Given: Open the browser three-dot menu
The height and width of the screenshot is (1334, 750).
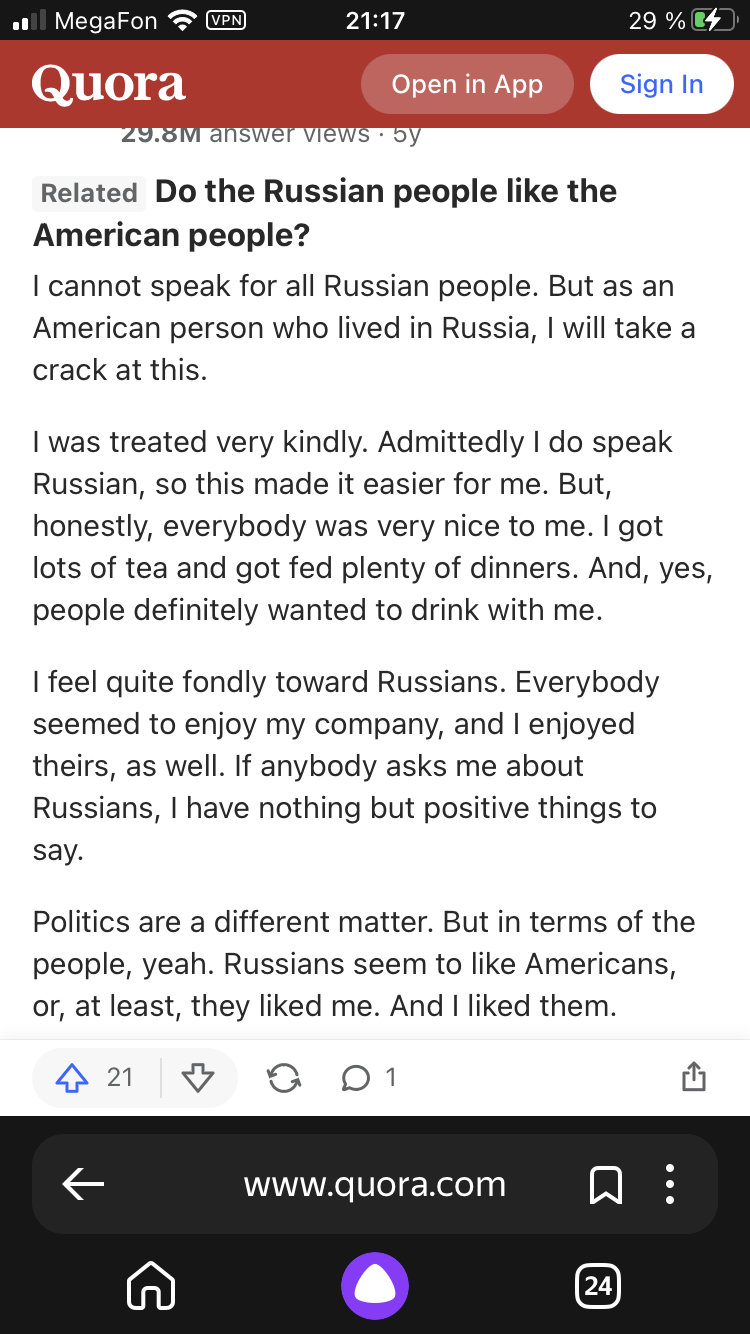Looking at the screenshot, I should coord(670,1185).
